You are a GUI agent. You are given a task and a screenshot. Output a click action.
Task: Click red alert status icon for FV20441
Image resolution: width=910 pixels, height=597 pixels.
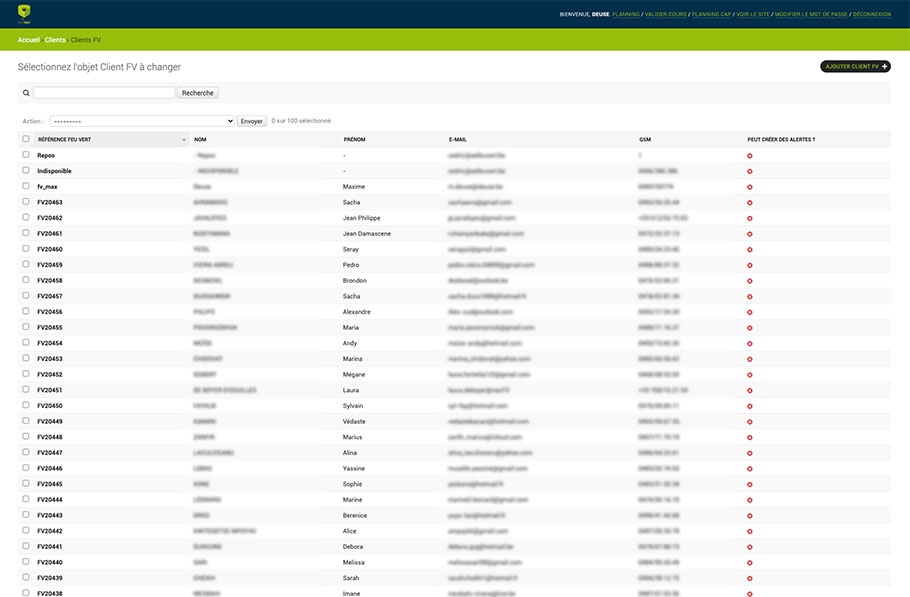click(x=750, y=548)
